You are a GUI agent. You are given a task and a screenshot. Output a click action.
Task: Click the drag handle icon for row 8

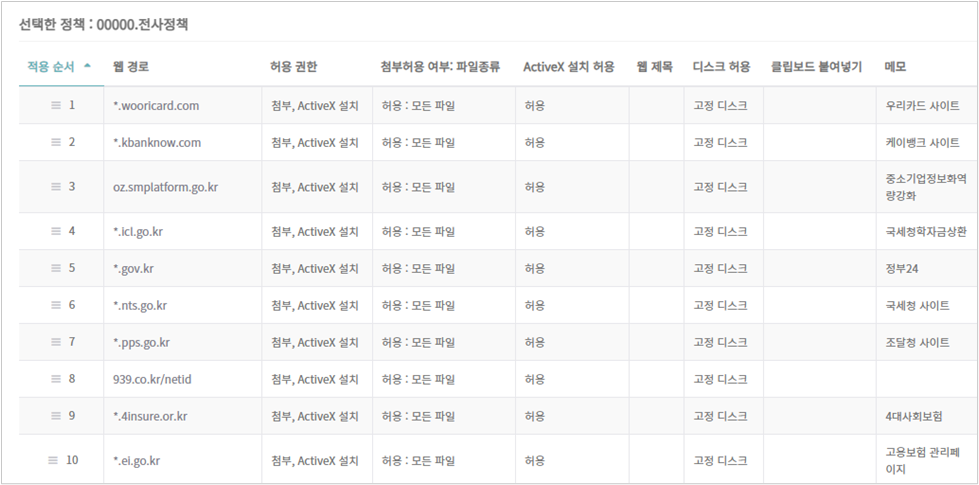coord(56,379)
